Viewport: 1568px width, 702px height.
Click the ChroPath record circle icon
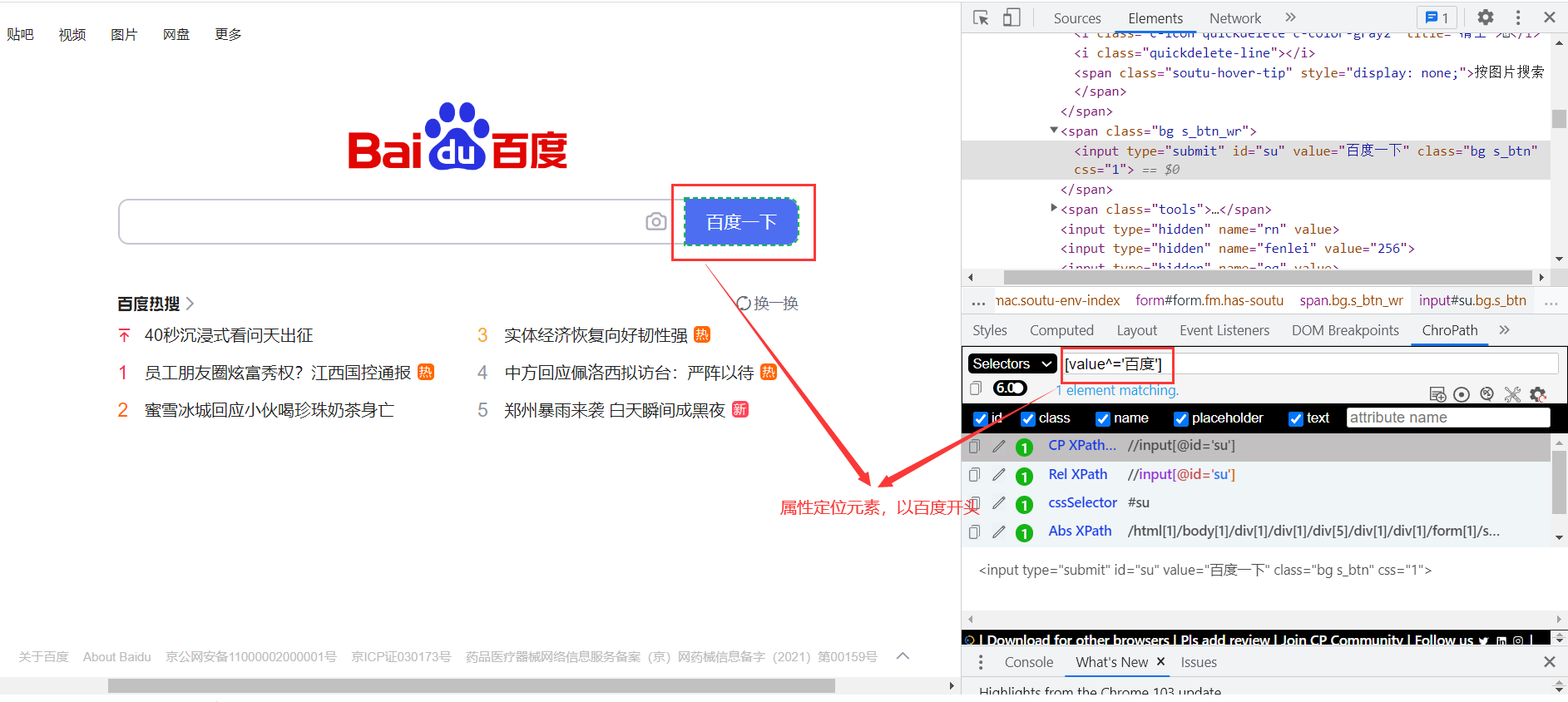click(1462, 394)
